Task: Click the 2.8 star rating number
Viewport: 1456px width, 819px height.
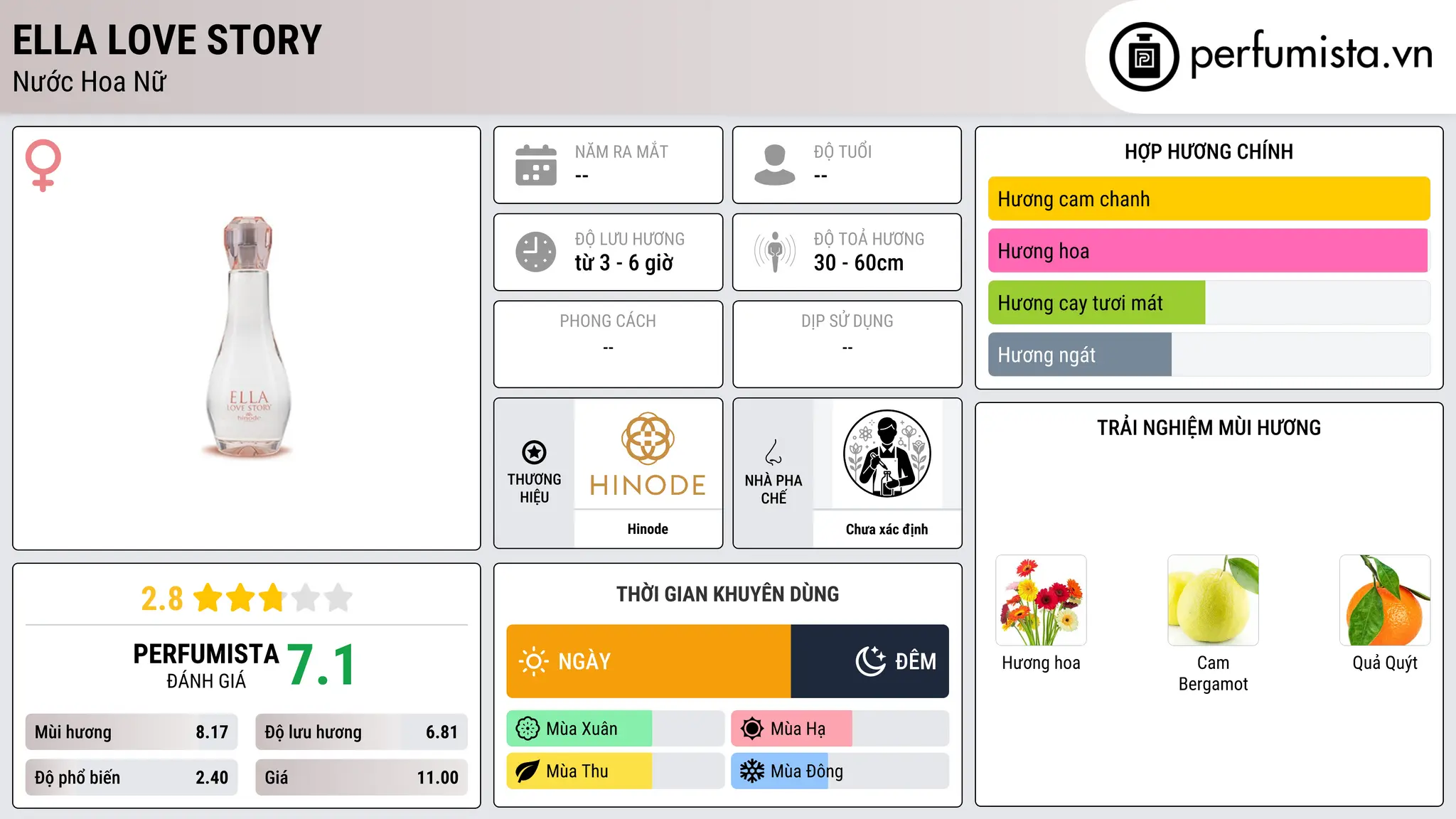Action: (161, 599)
